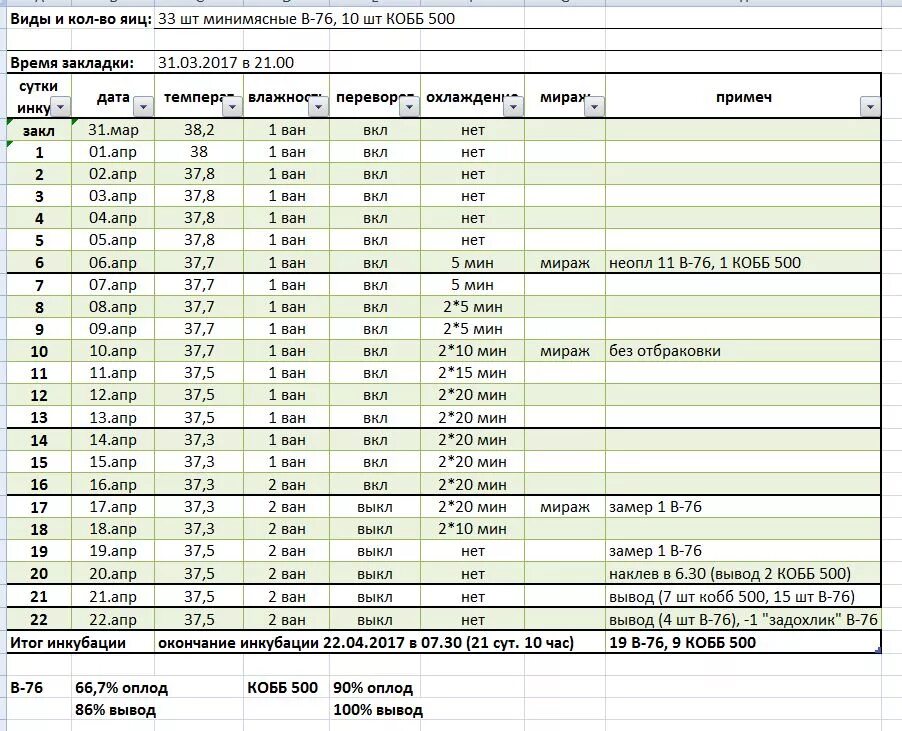This screenshot has width=902, height=731.
Task: Select the date cell '21.апр'
Action: click(x=113, y=596)
